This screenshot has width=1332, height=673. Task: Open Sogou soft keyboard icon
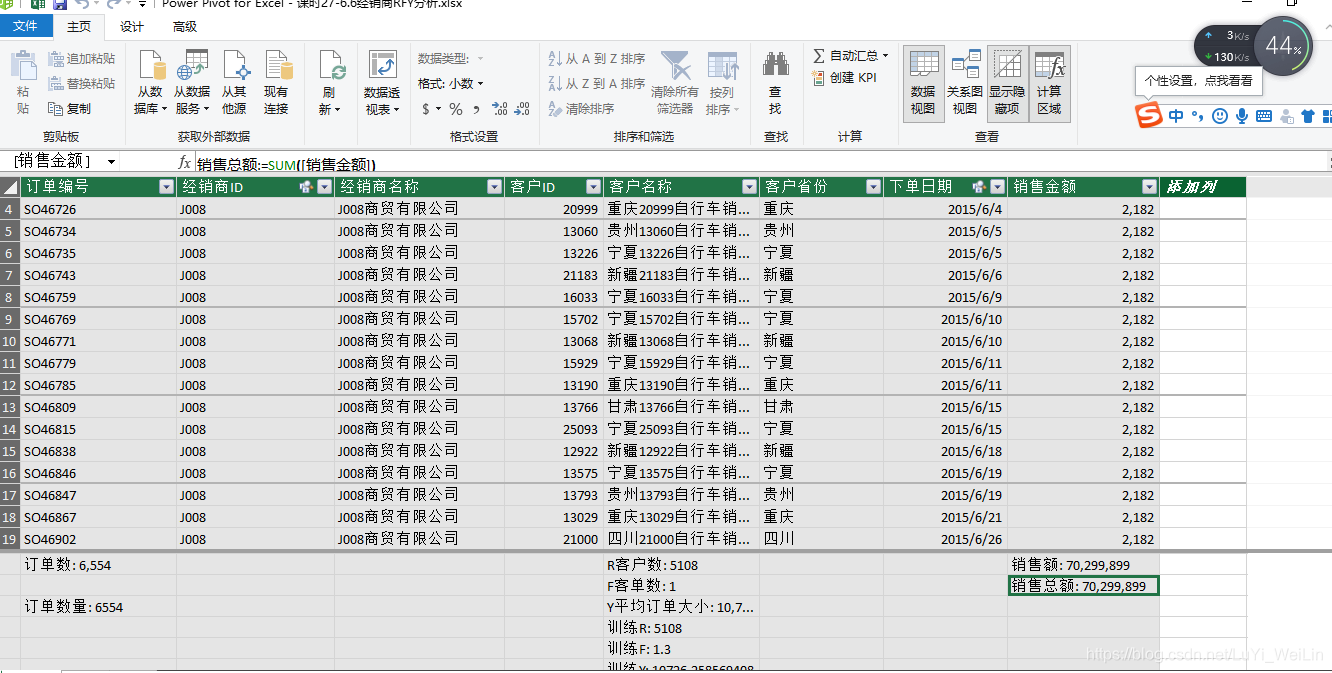1263,116
